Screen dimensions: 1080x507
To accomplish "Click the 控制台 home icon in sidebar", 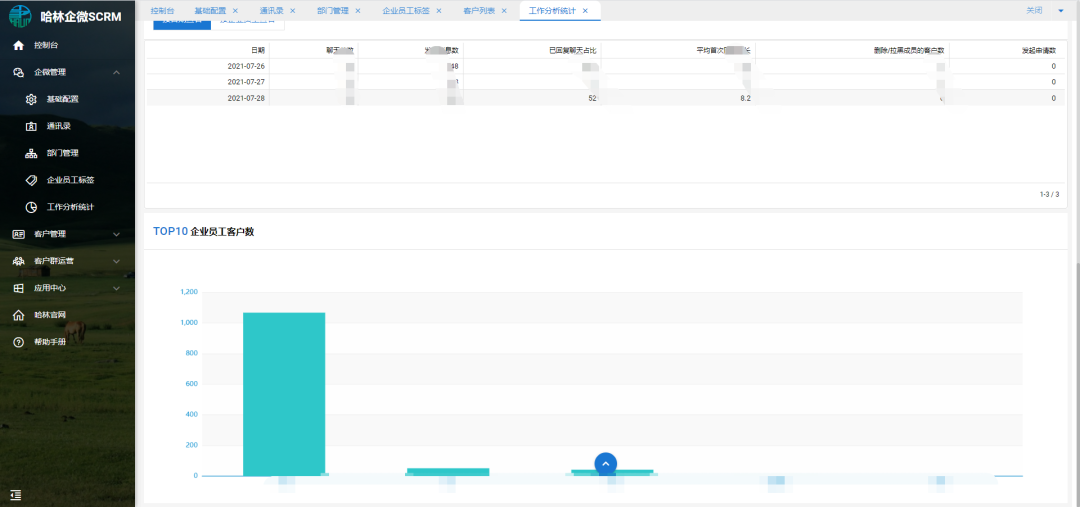I will 18,46.
